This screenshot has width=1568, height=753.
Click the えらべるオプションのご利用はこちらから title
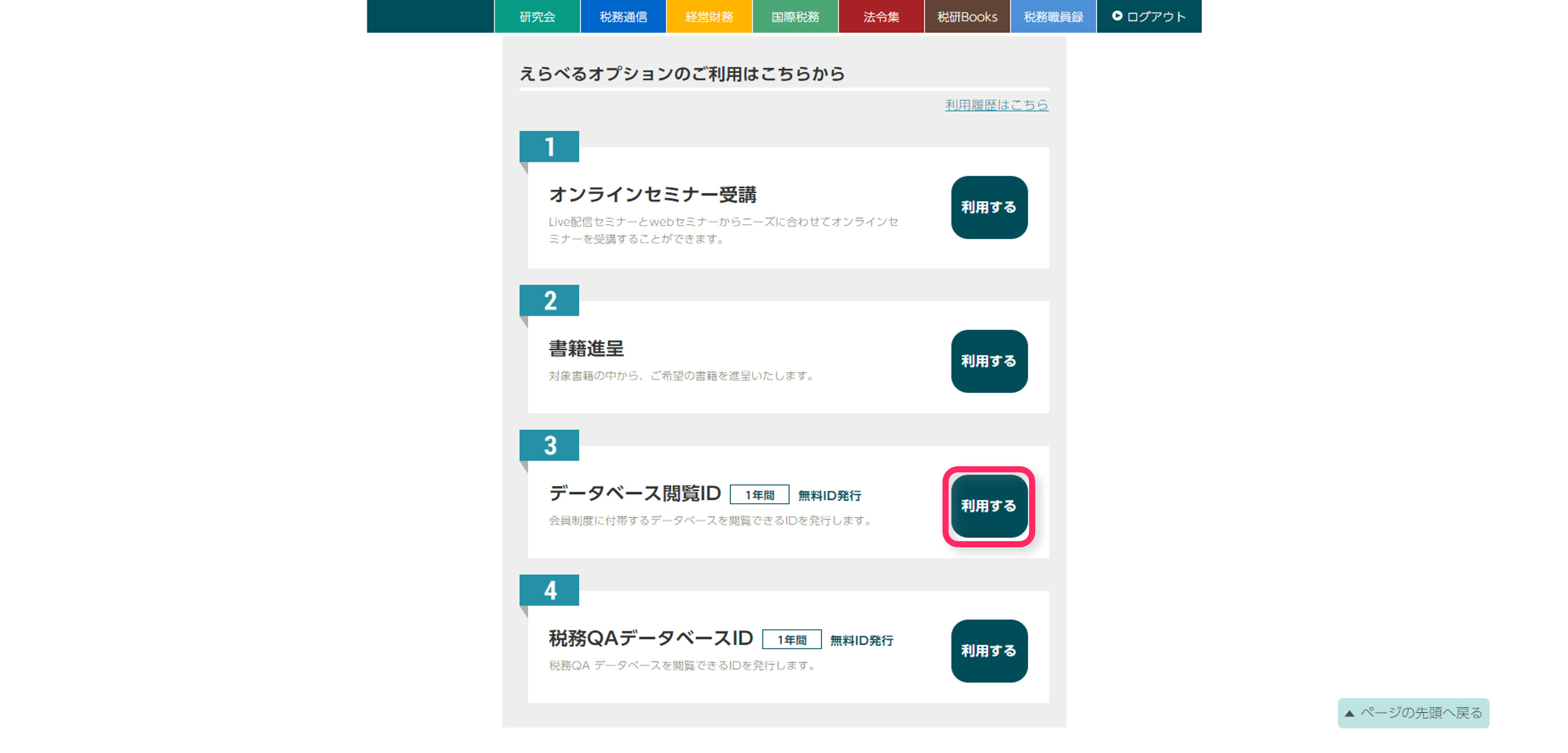[683, 74]
